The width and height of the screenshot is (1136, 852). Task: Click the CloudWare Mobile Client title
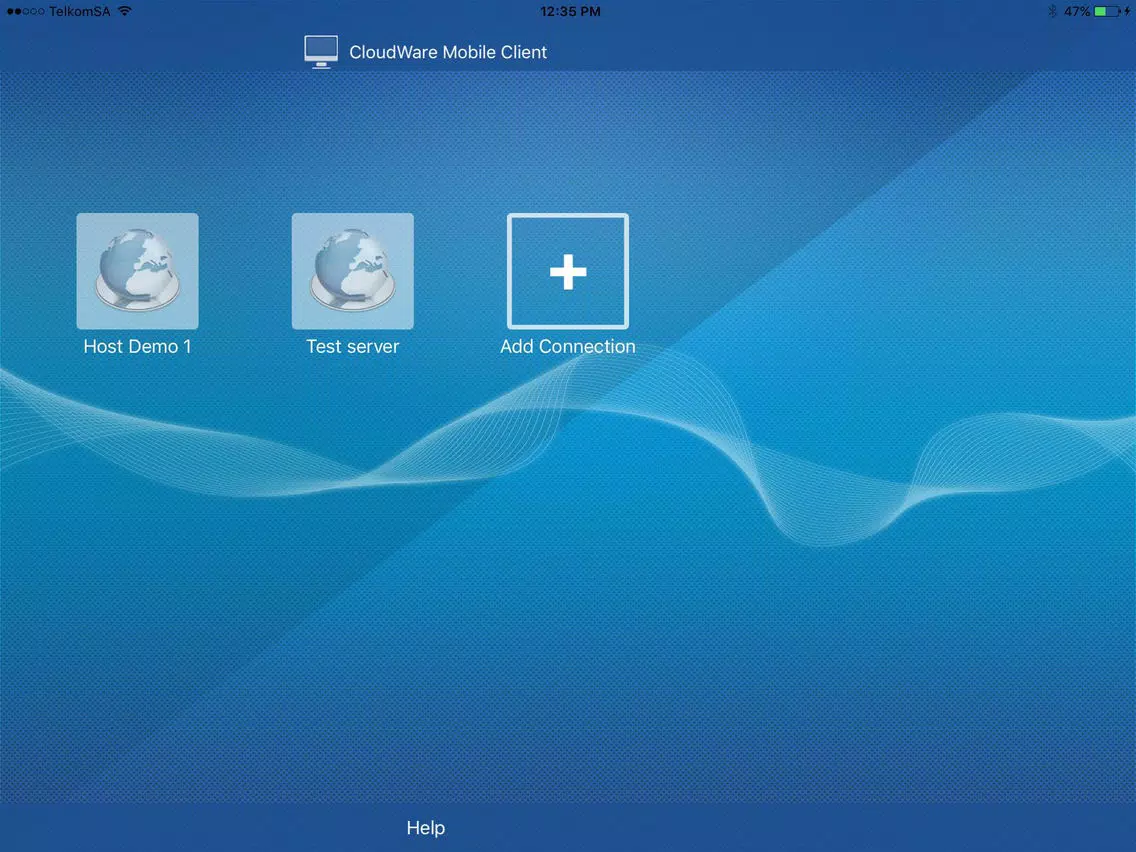click(x=448, y=52)
